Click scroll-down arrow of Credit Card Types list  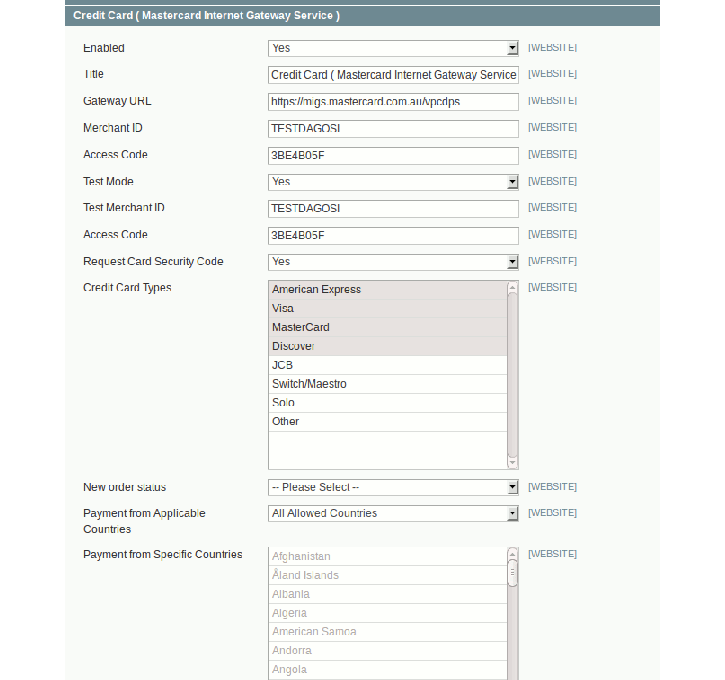pyautogui.click(x=512, y=463)
